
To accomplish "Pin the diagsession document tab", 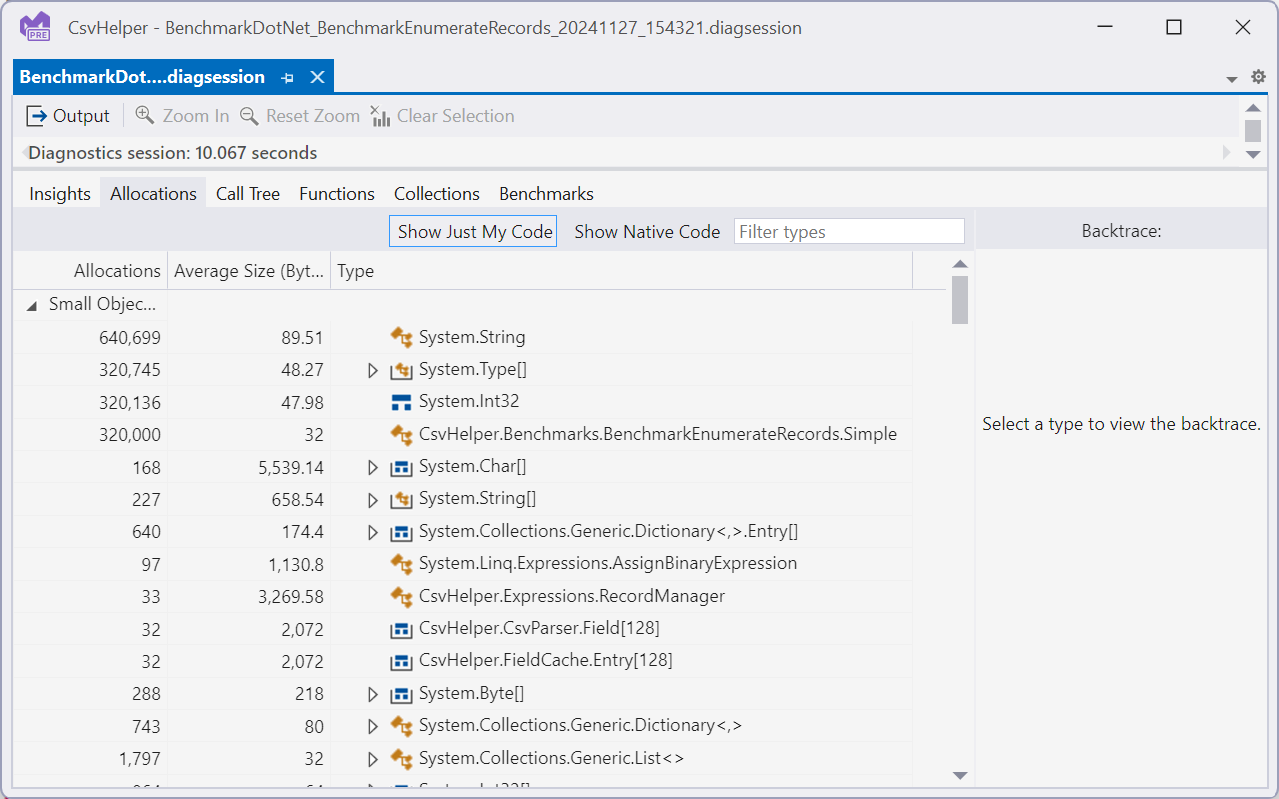I will click(288, 78).
